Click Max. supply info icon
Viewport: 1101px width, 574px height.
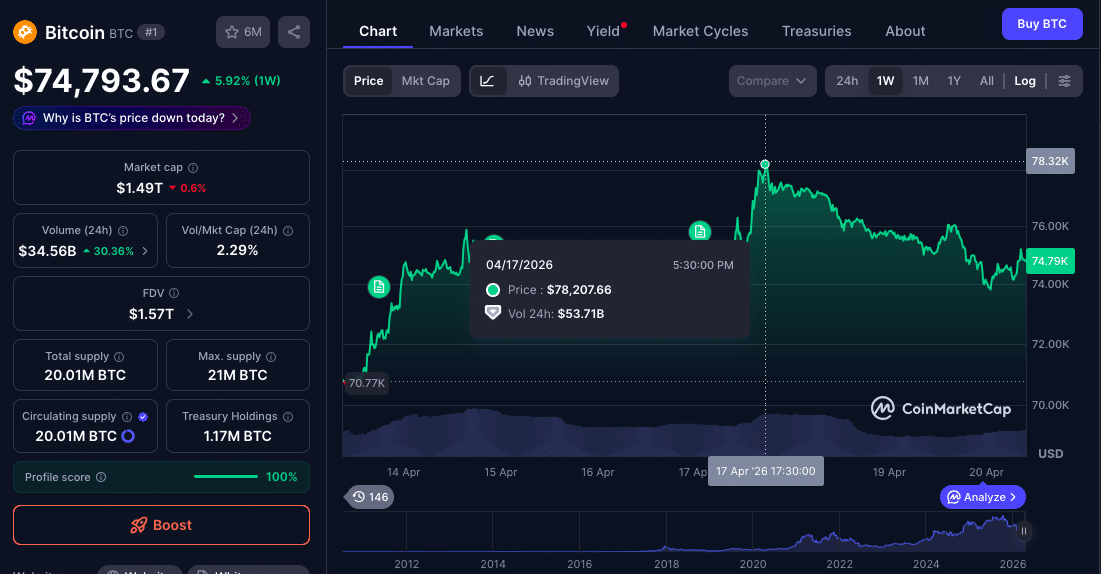pyautogui.click(x=271, y=357)
